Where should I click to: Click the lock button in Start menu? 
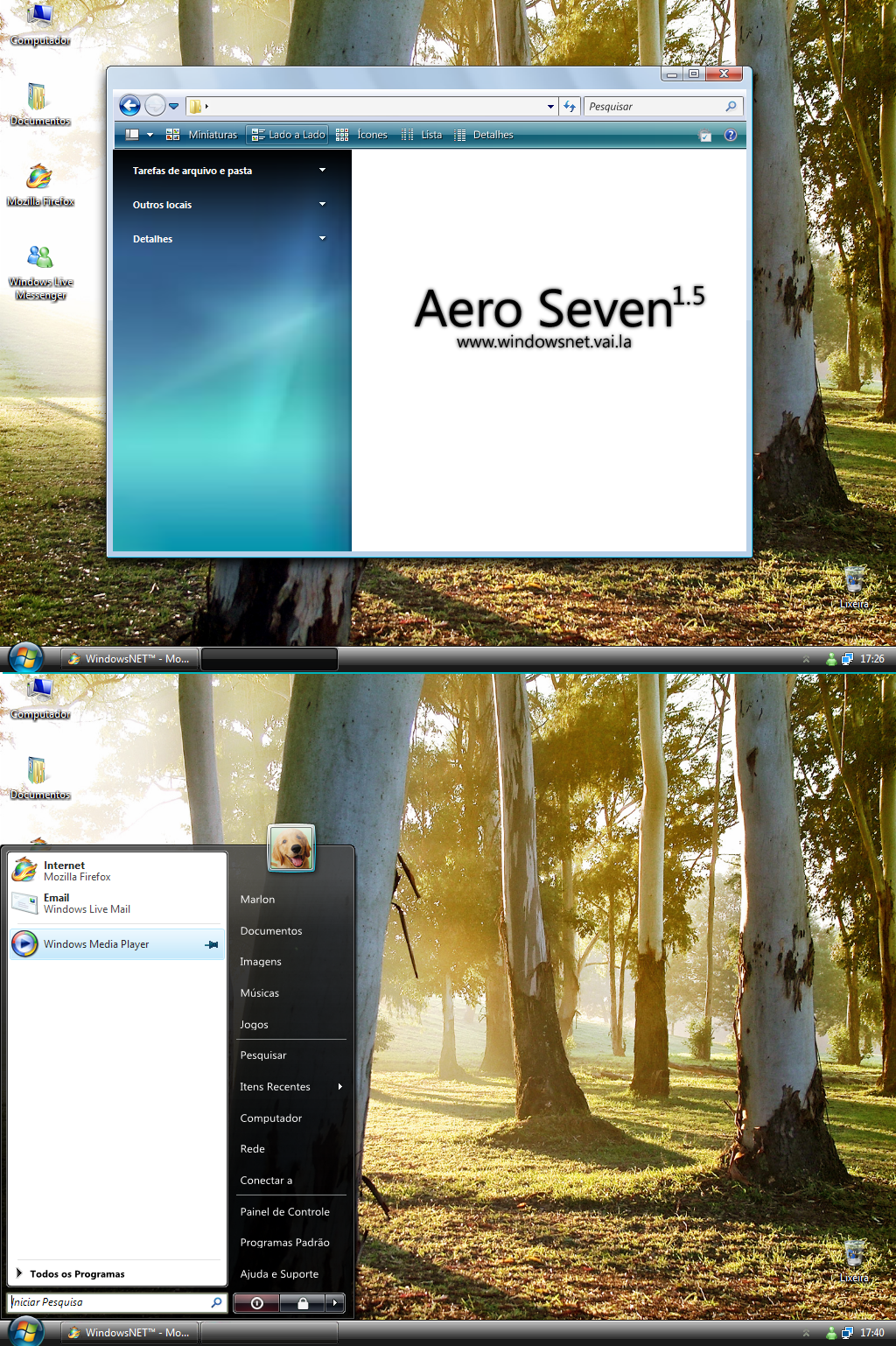[x=303, y=1303]
